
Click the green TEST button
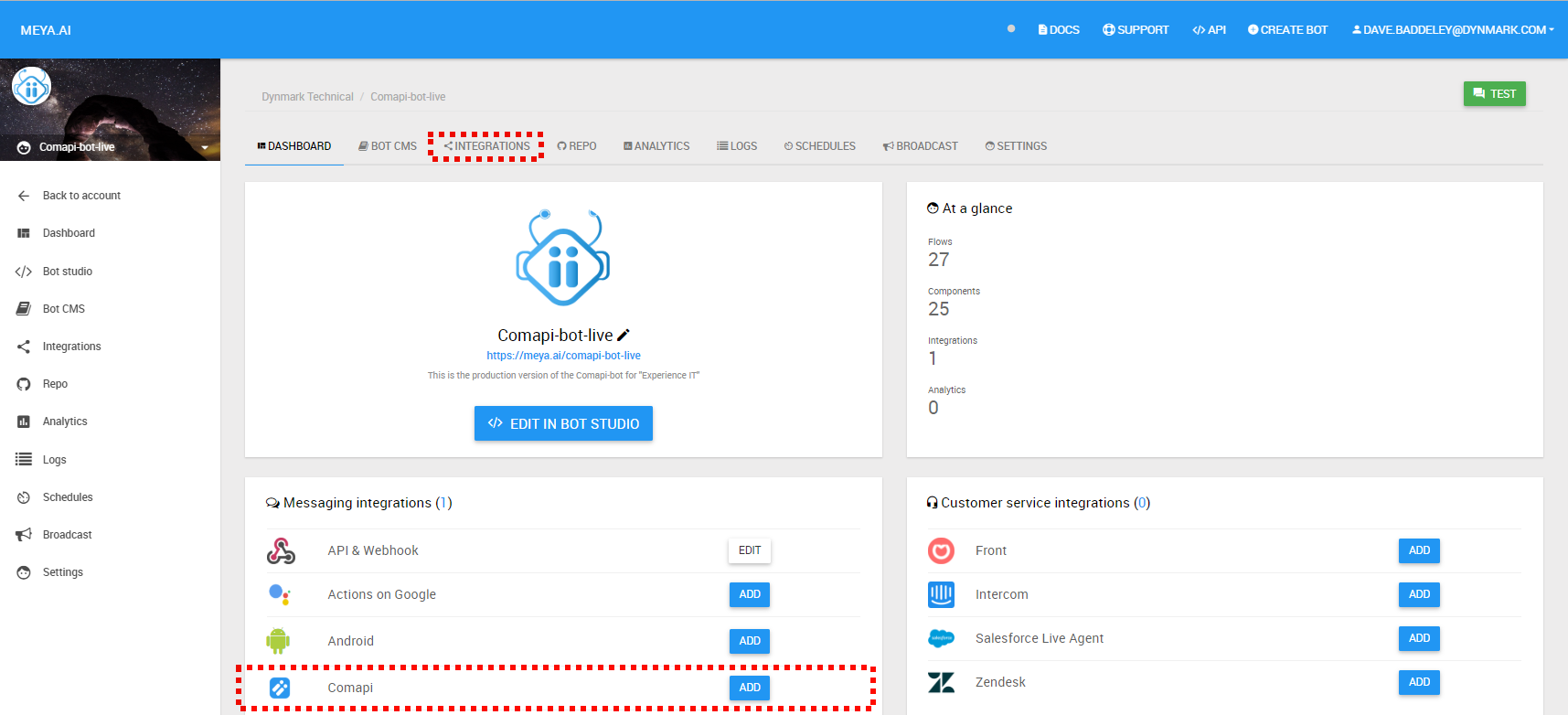click(x=1494, y=94)
